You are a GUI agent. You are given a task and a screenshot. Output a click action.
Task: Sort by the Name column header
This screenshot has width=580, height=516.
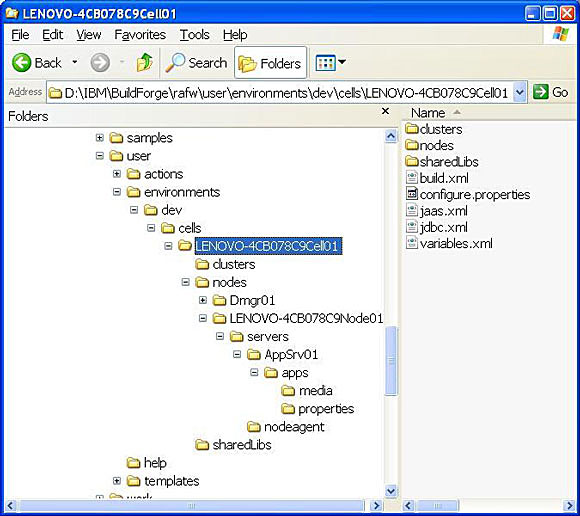tap(428, 112)
